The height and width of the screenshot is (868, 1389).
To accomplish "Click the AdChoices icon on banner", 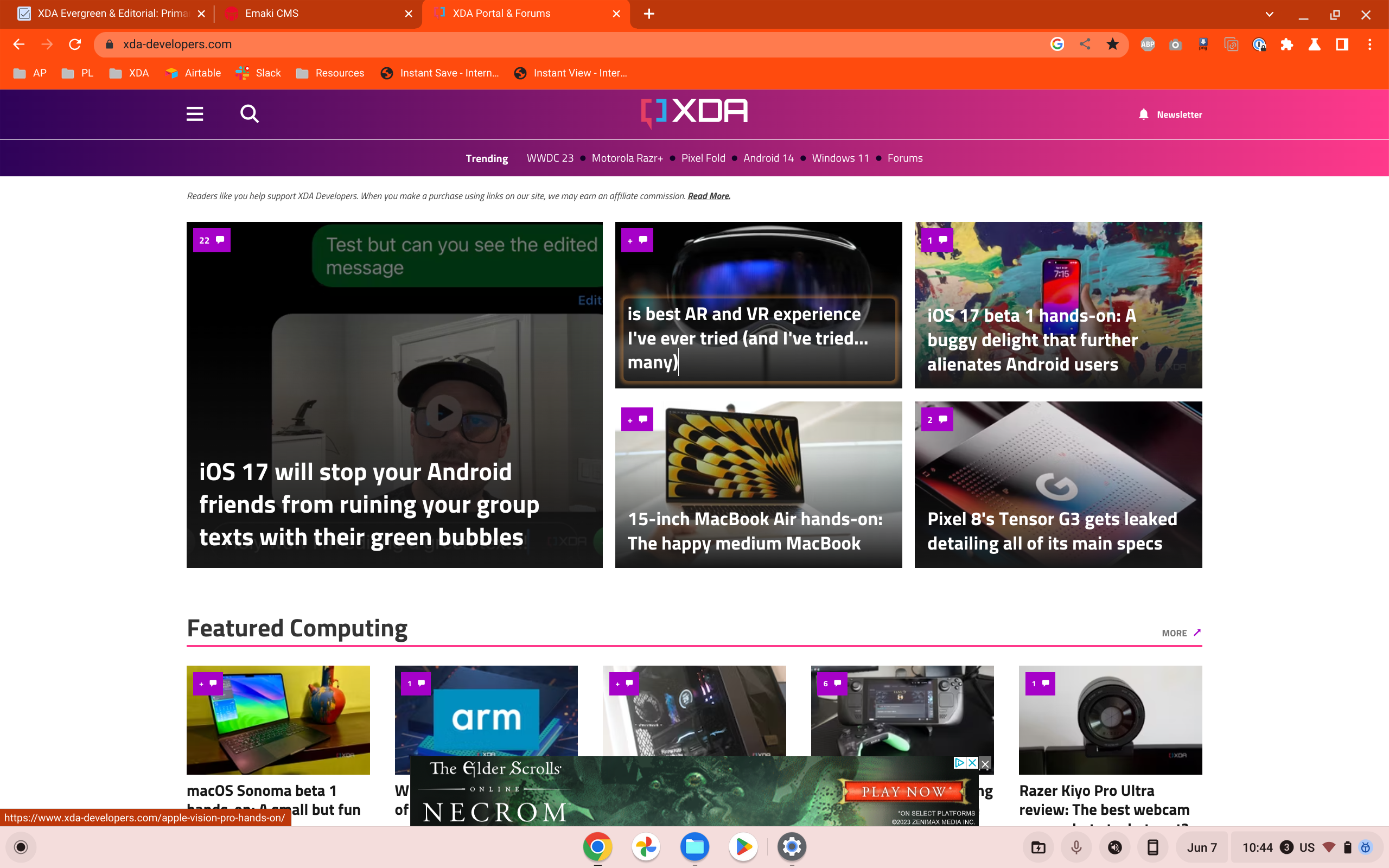I will pyautogui.click(x=959, y=762).
